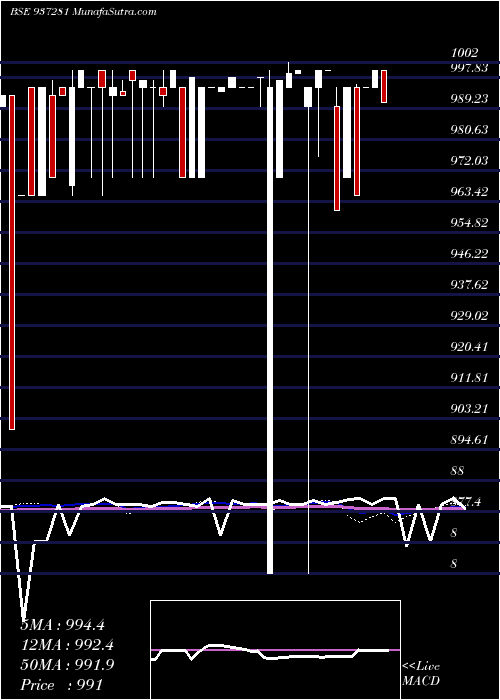Click the 963.42 price axis label

coord(470,192)
